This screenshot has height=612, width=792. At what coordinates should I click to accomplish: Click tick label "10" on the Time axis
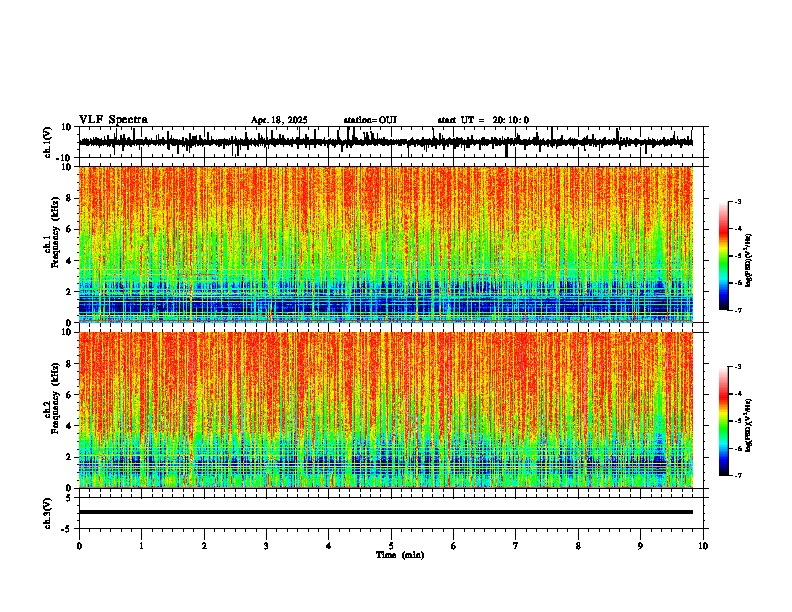(703, 546)
